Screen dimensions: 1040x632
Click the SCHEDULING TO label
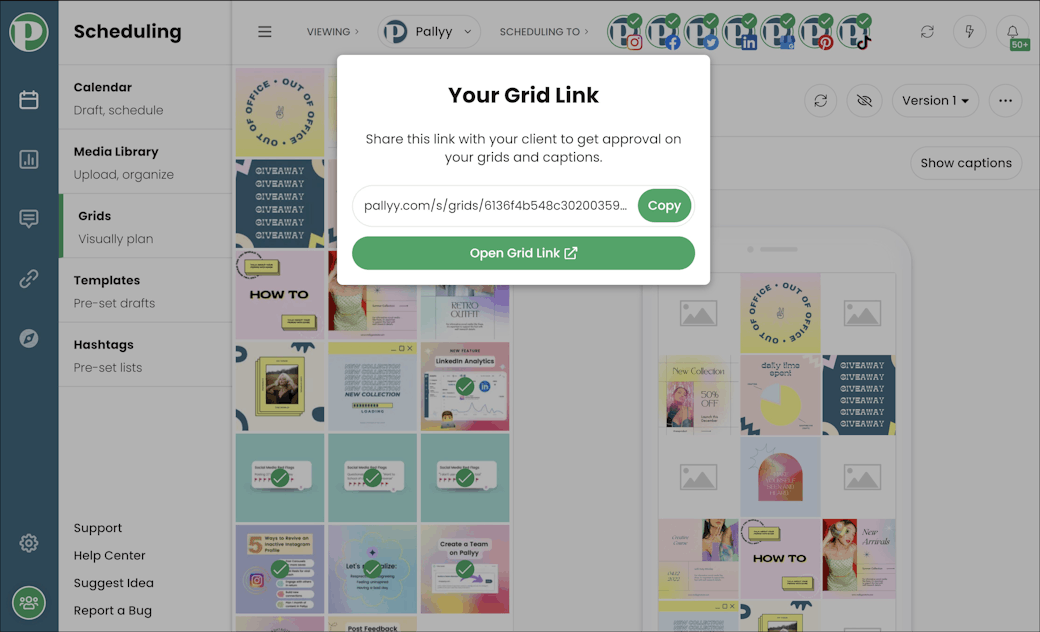click(x=540, y=32)
